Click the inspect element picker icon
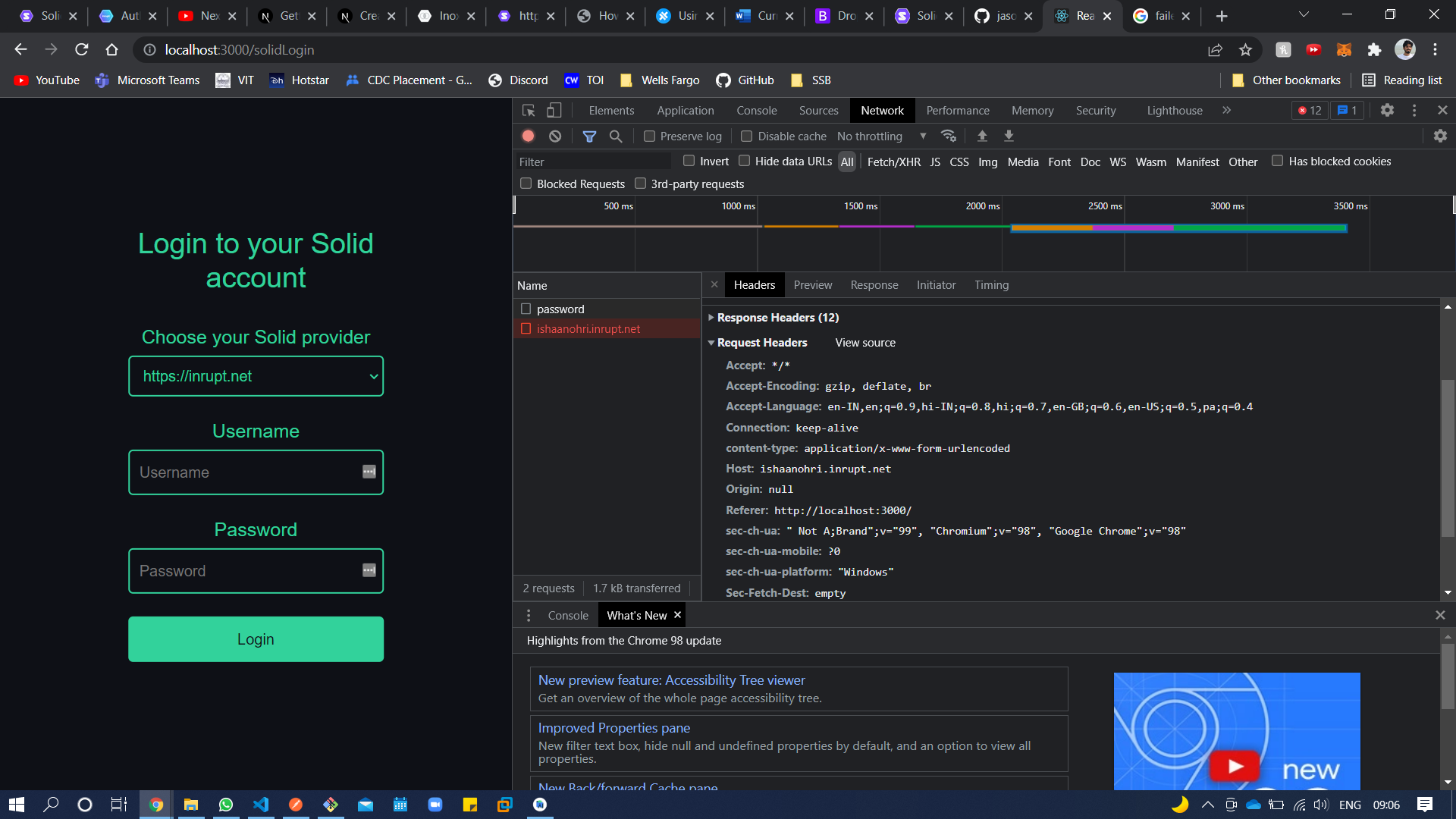1456x819 pixels. [x=529, y=111]
